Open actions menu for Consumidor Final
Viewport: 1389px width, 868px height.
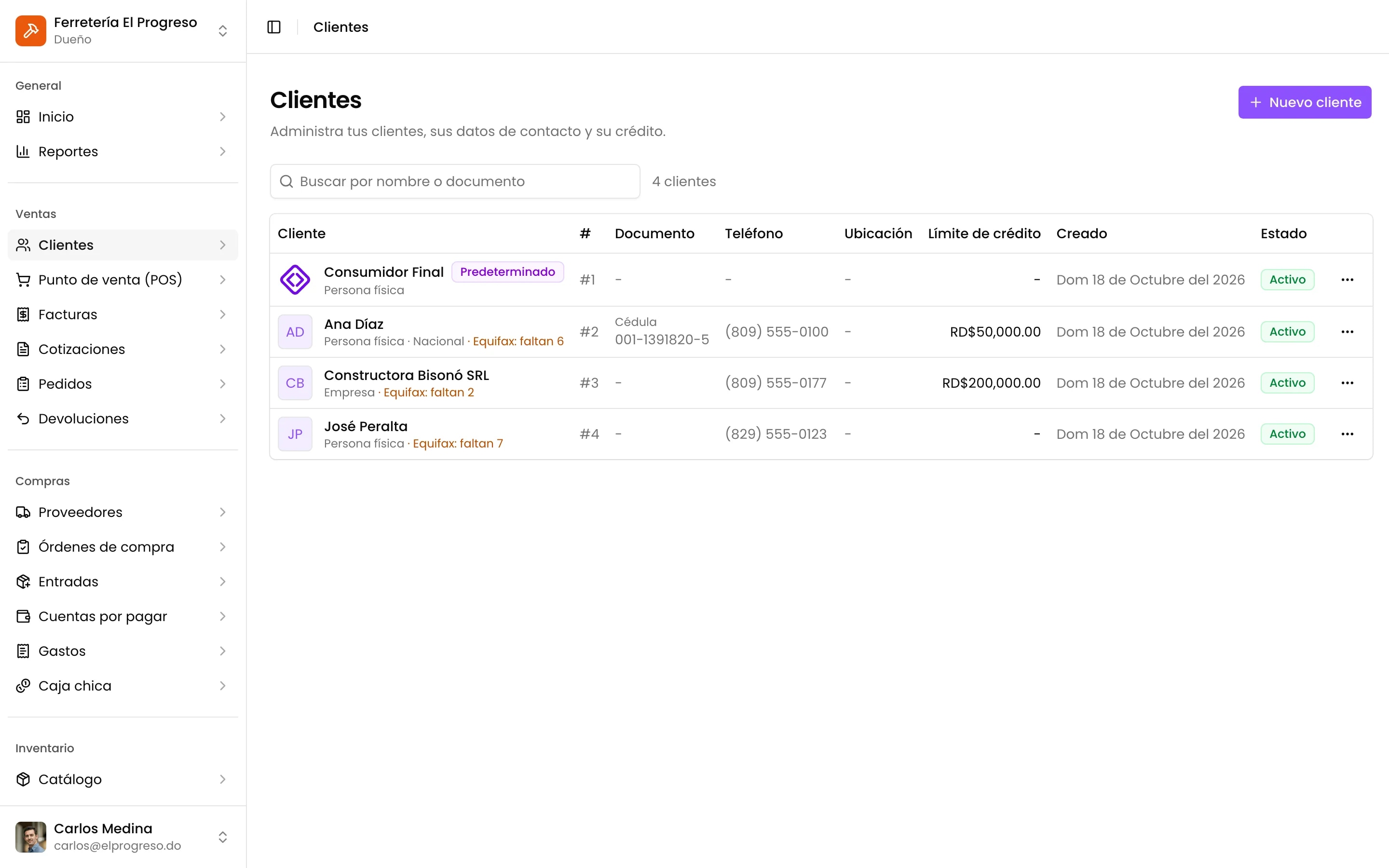(1347, 280)
